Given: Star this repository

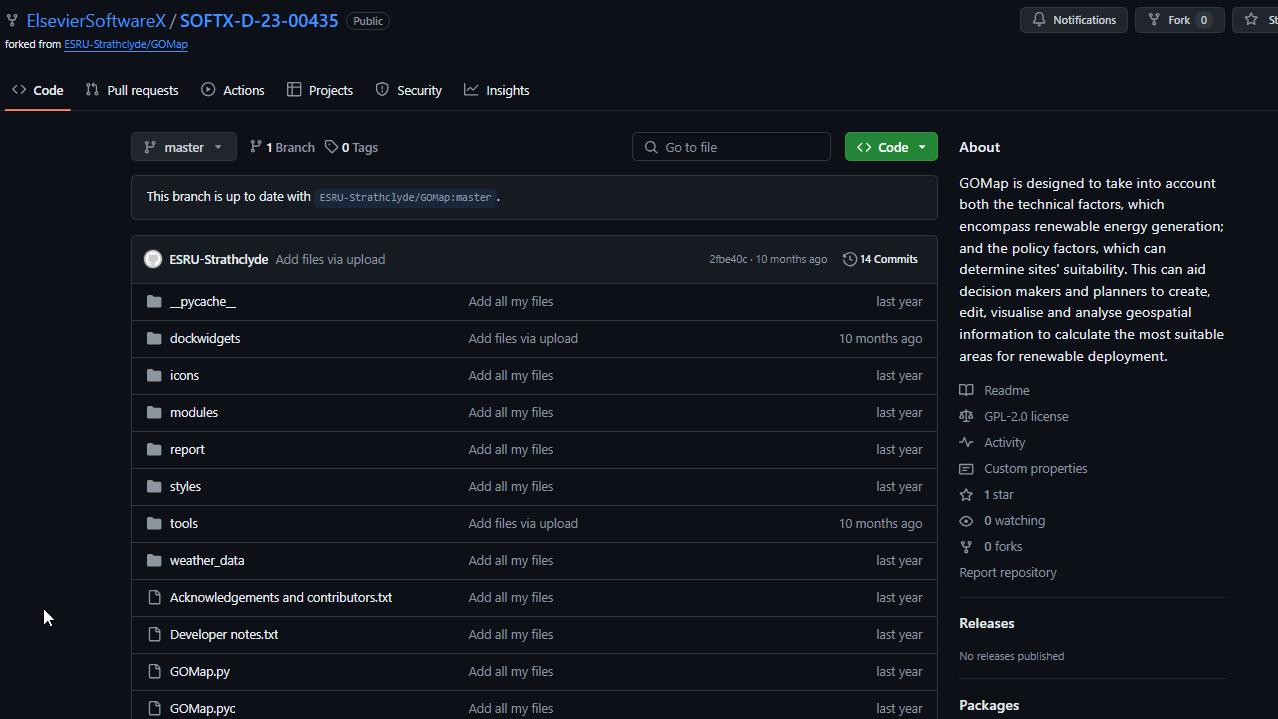Looking at the screenshot, I should point(1256,20).
